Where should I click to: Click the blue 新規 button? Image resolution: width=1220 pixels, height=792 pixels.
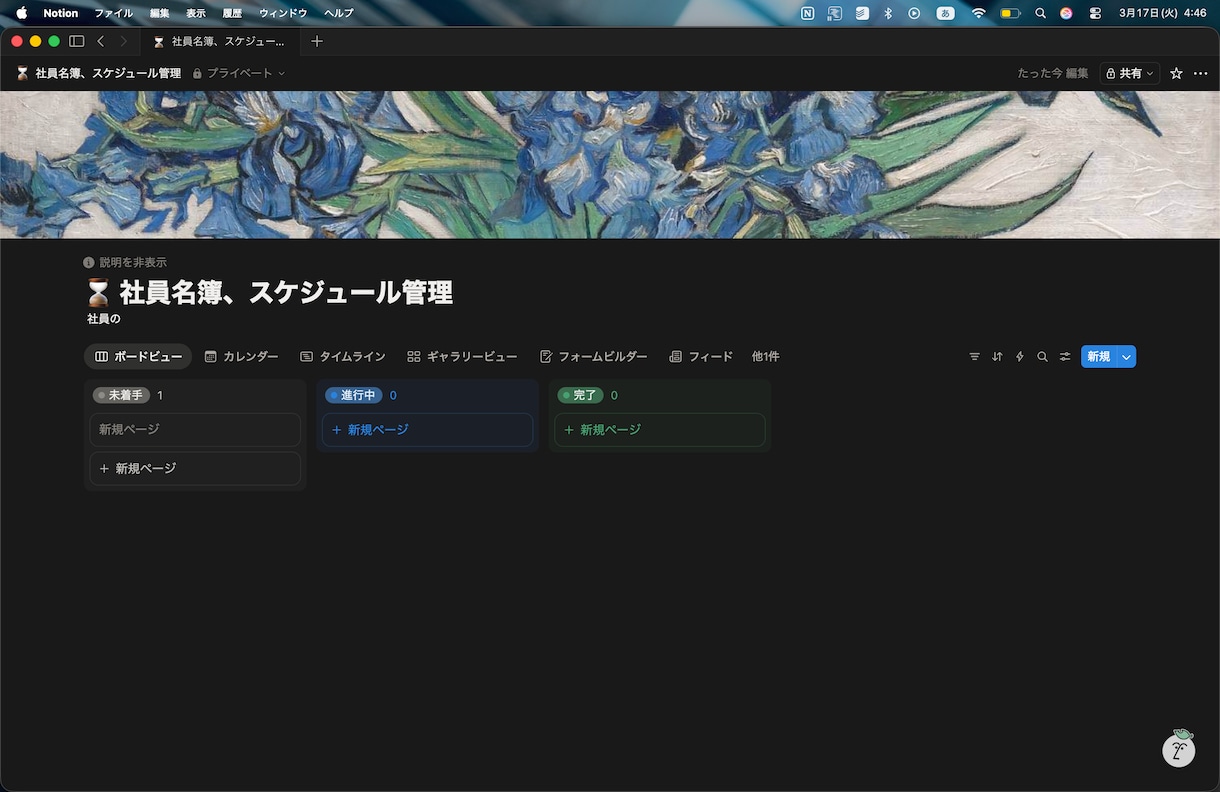[x=1099, y=356]
